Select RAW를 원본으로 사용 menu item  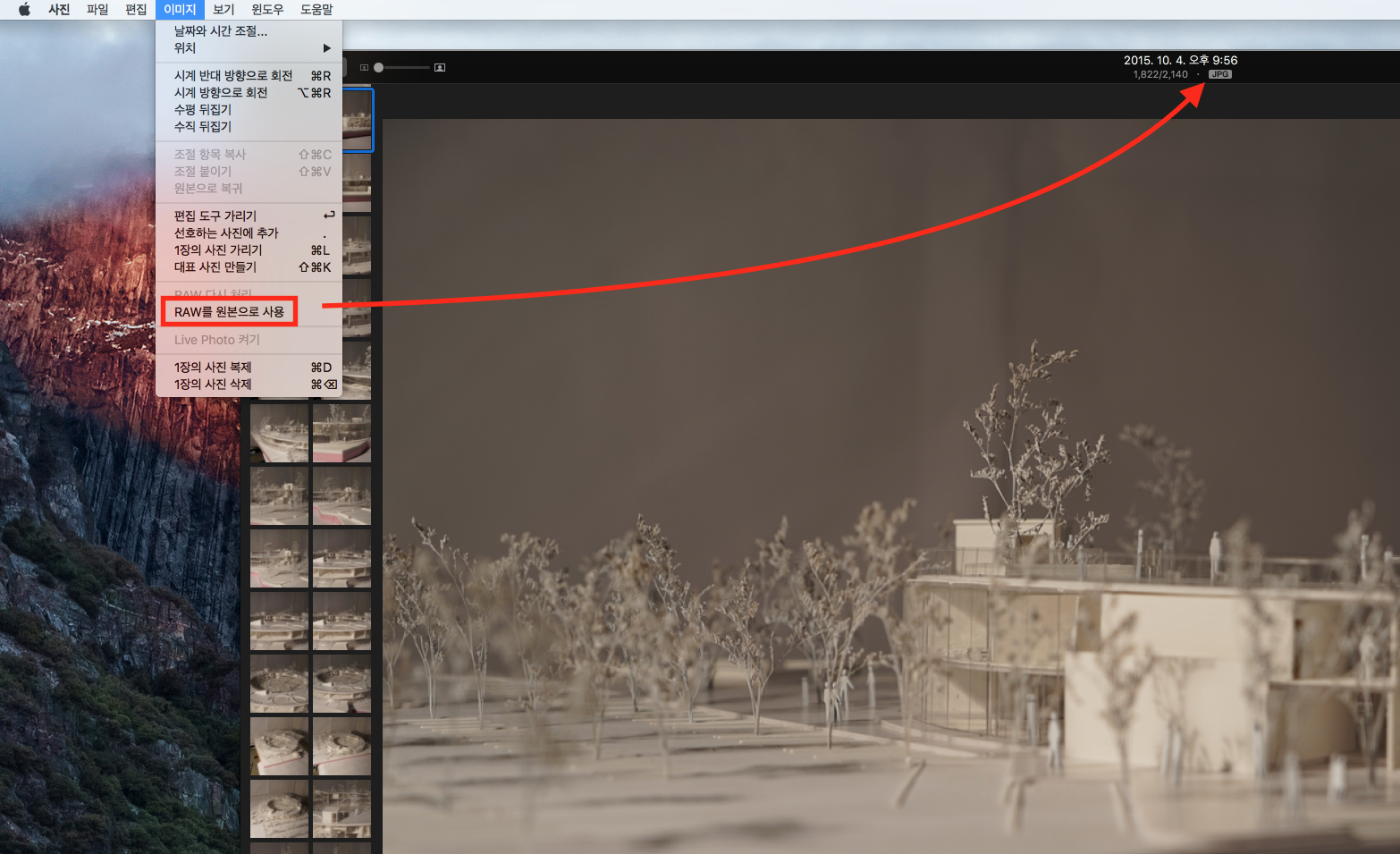point(229,312)
